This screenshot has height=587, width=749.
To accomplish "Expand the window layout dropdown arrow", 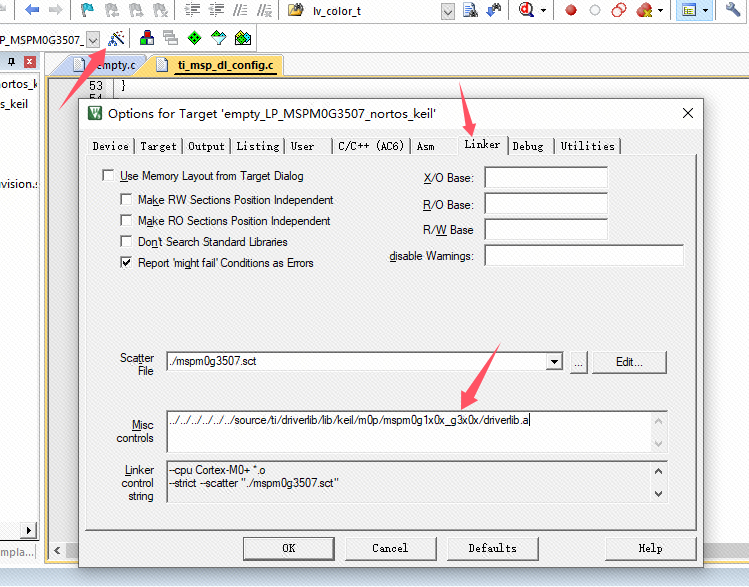I will [705, 10].
